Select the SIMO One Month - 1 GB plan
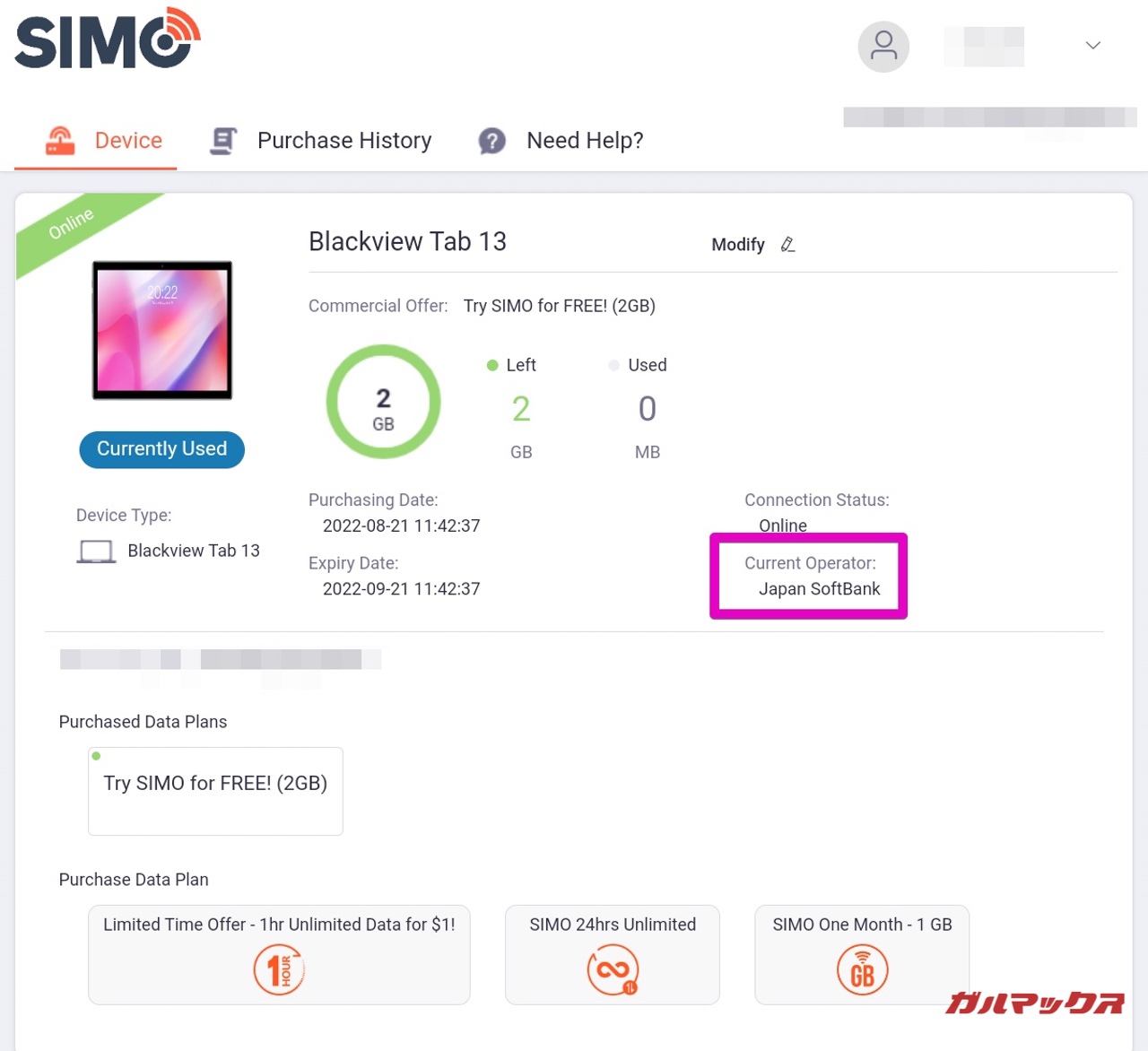The image size is (1148, 1051). point(862,954)
